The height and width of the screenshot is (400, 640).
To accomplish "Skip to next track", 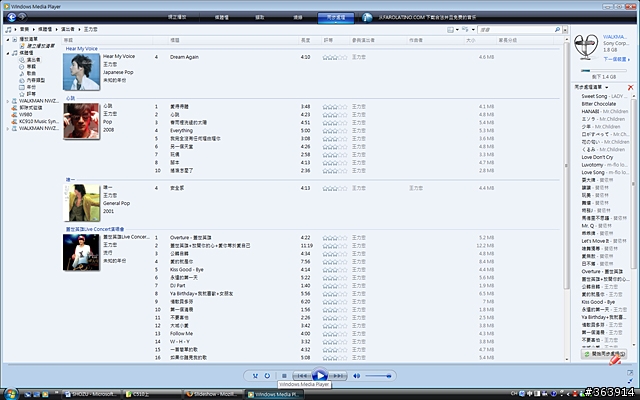I will (338, 376).
